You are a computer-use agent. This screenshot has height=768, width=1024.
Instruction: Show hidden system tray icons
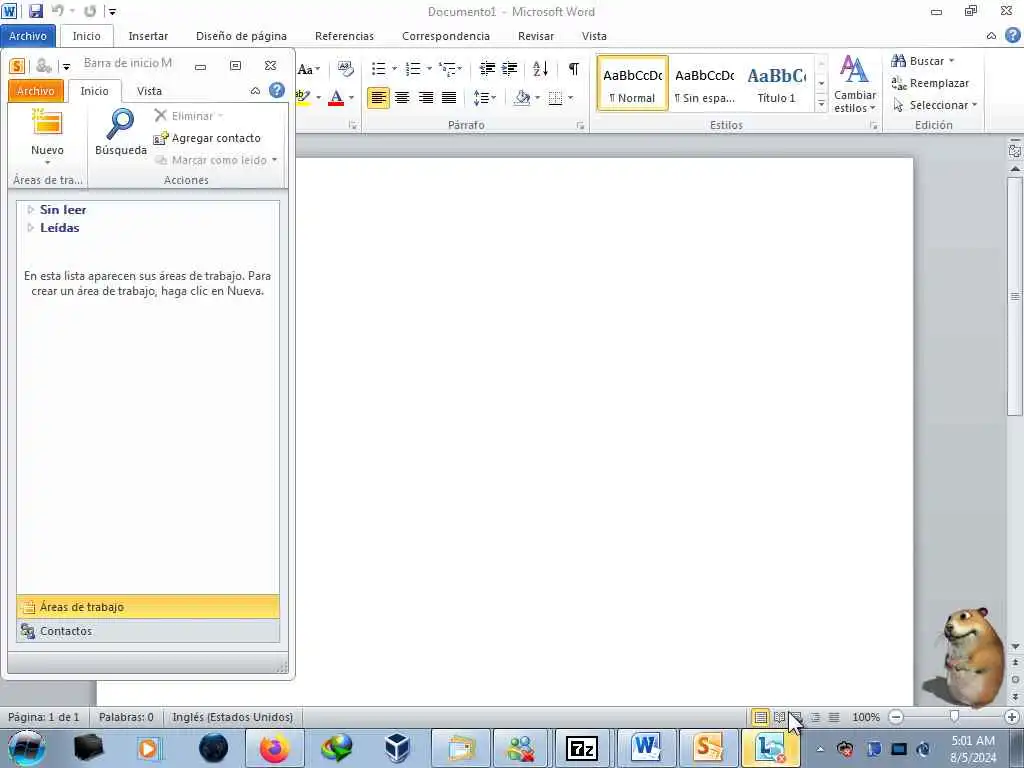[x=820, y=749]
